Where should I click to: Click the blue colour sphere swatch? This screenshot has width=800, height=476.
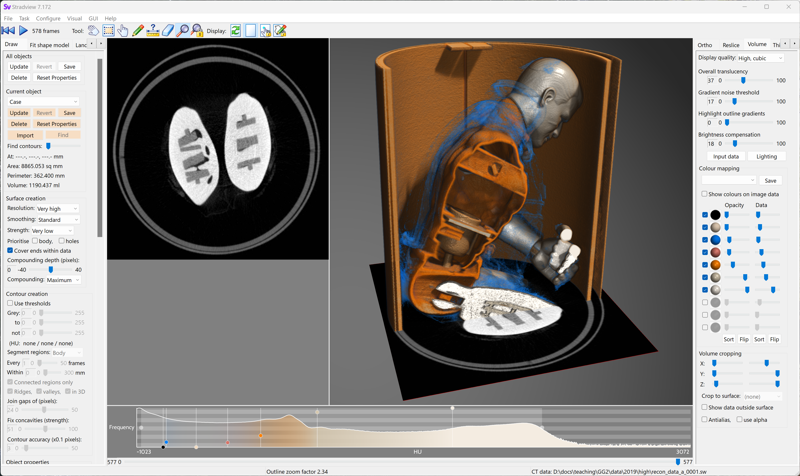pos(715,240)
